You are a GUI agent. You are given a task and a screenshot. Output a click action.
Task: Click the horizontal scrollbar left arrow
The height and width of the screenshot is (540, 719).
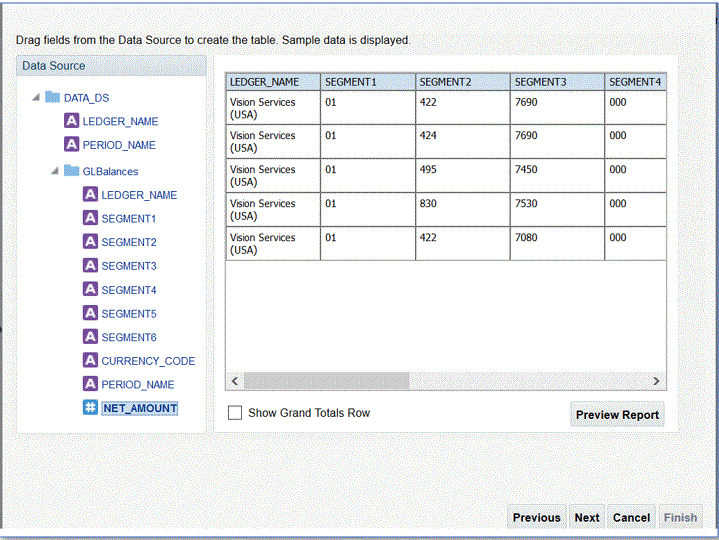[x=235, y=381]
